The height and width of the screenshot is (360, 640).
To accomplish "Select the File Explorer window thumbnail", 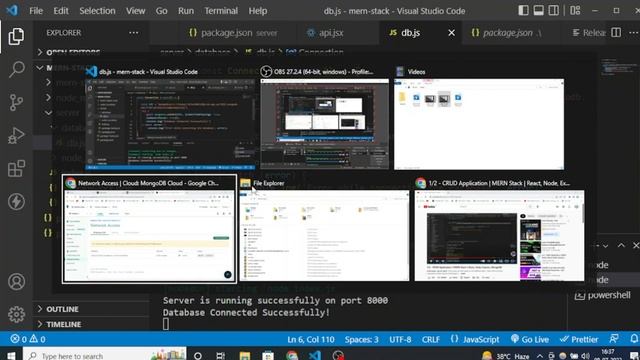I will 324,229.
